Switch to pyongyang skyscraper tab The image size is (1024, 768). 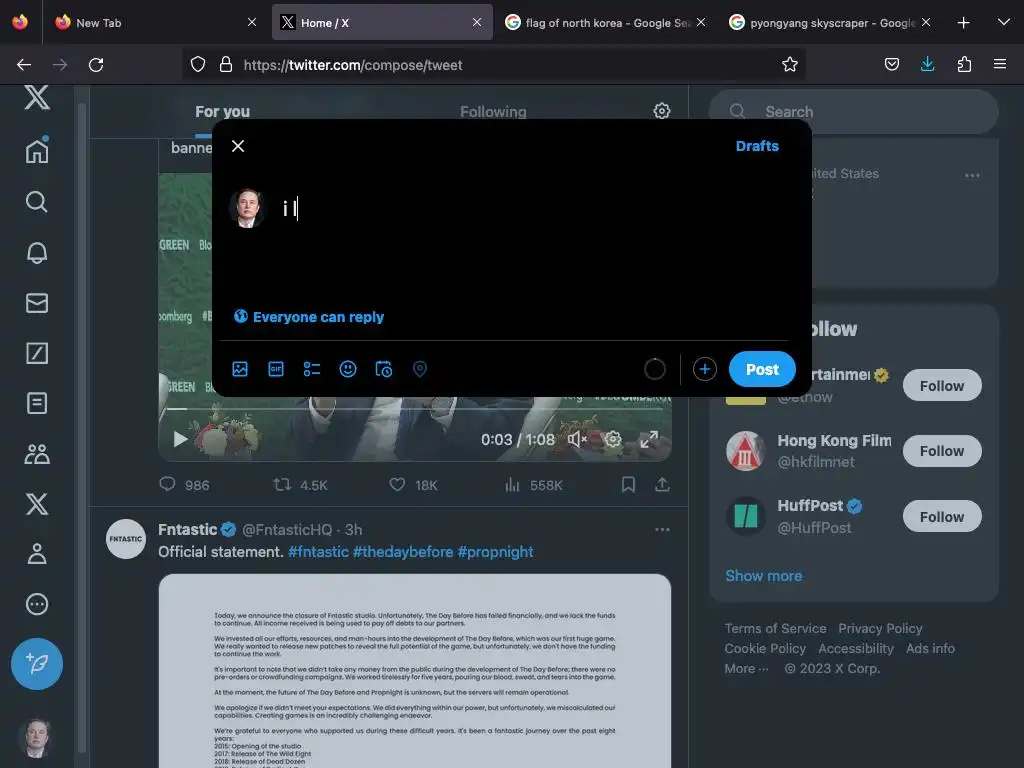point(830,22)
